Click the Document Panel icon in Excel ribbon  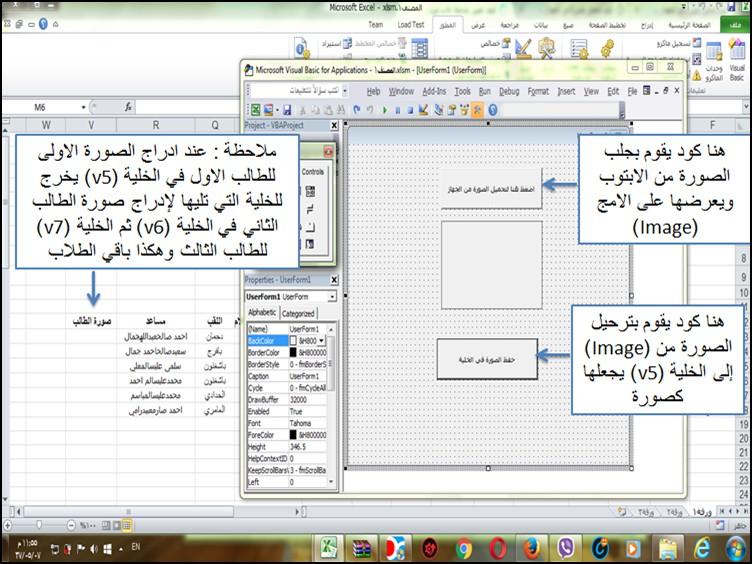coord(302,48)
